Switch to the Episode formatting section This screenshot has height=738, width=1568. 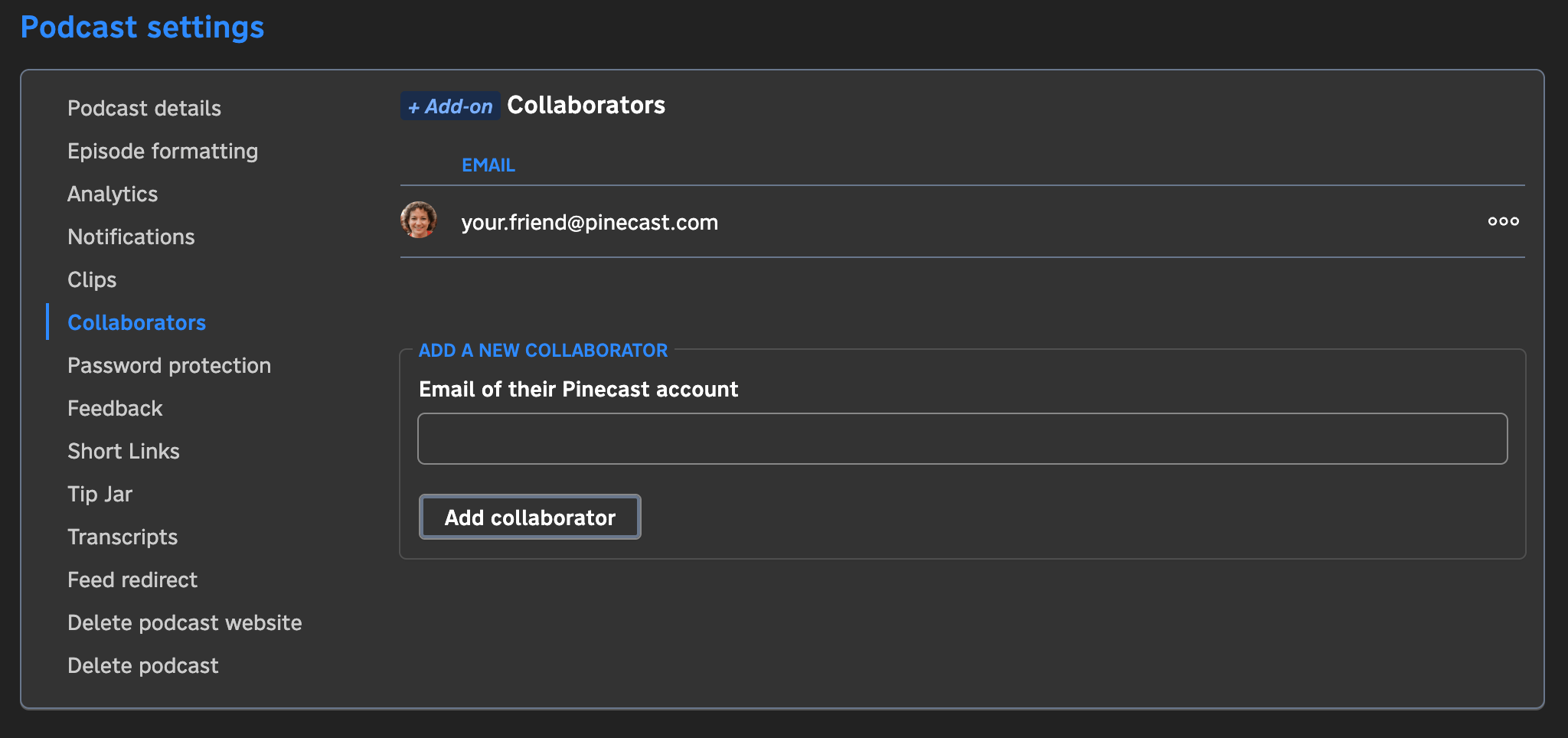coord(162,151)
